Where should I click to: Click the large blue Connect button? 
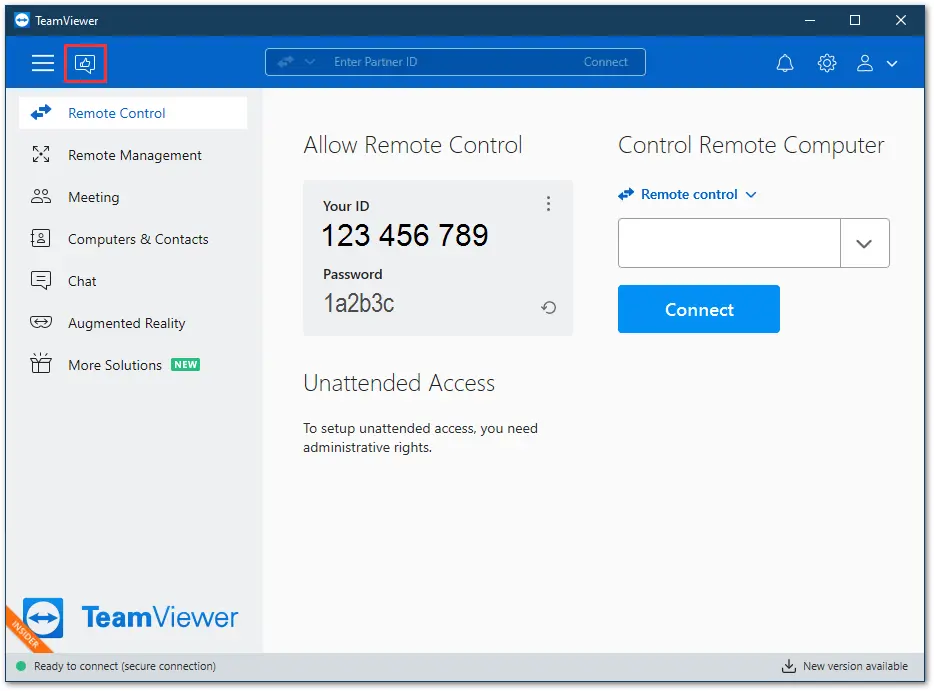pyautogui.click(x=698, y=309)
